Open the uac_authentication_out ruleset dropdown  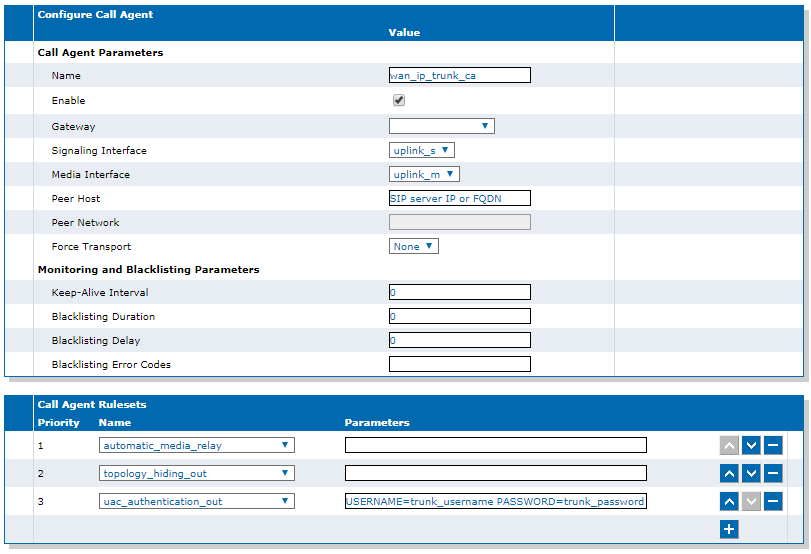(197, 501)
